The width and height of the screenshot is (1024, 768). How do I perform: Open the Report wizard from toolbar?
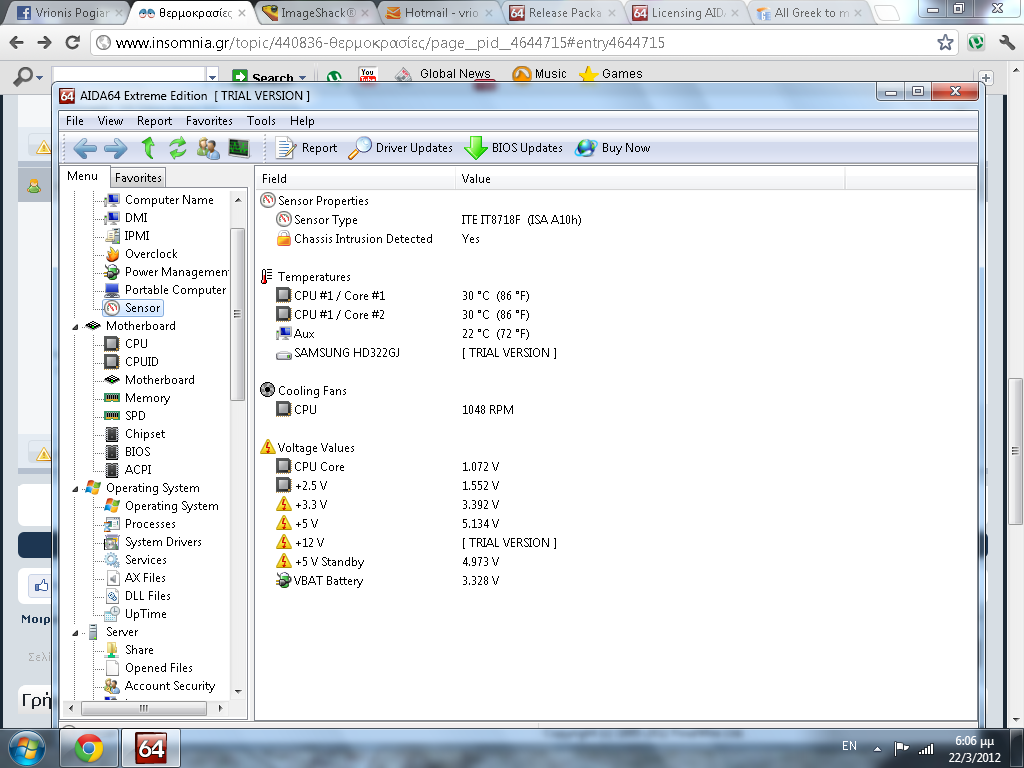pos(306,148)
